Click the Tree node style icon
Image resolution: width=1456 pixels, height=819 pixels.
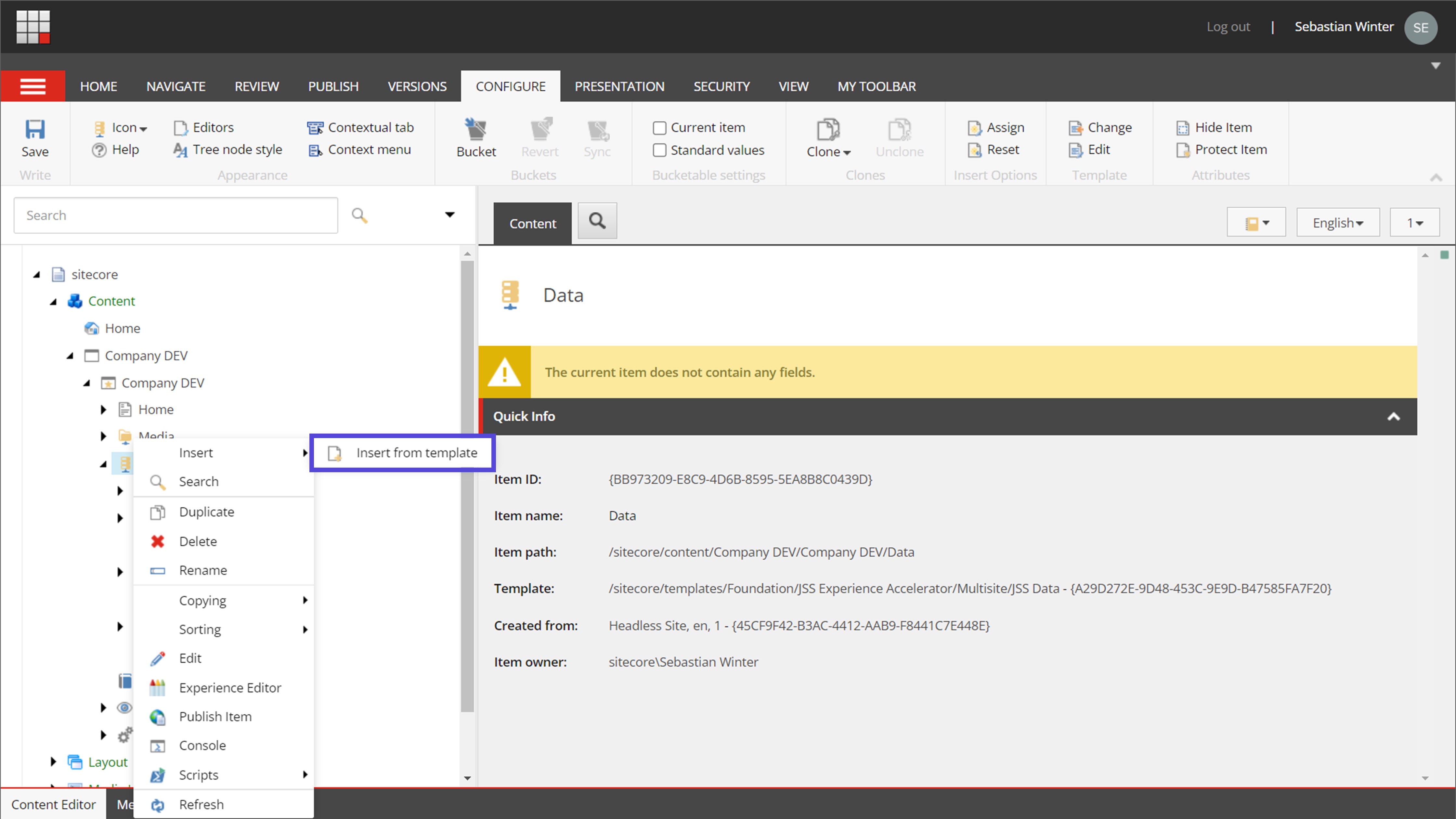(181, 150)
